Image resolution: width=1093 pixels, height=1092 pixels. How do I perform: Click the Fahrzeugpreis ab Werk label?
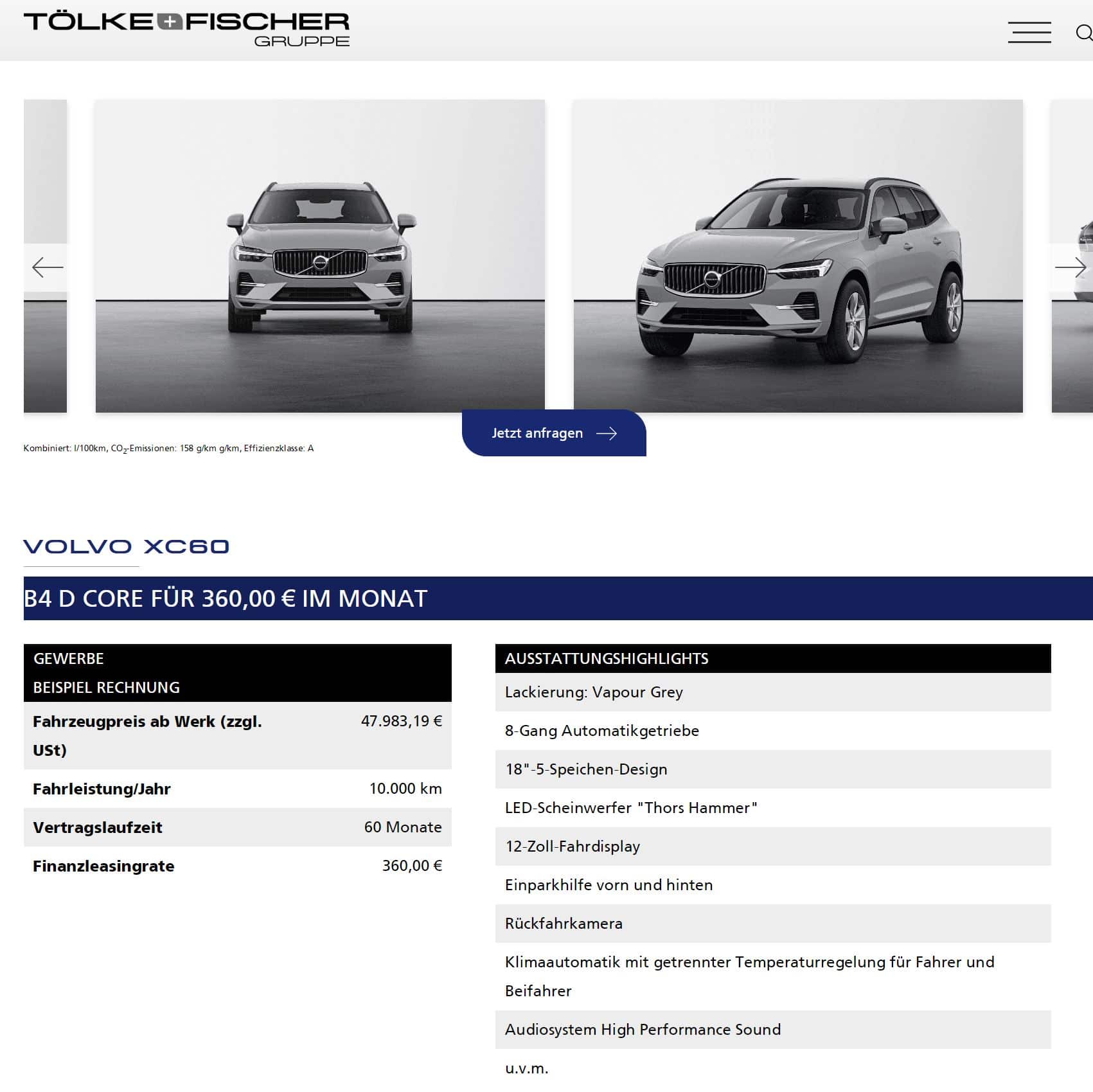(147, 736)
